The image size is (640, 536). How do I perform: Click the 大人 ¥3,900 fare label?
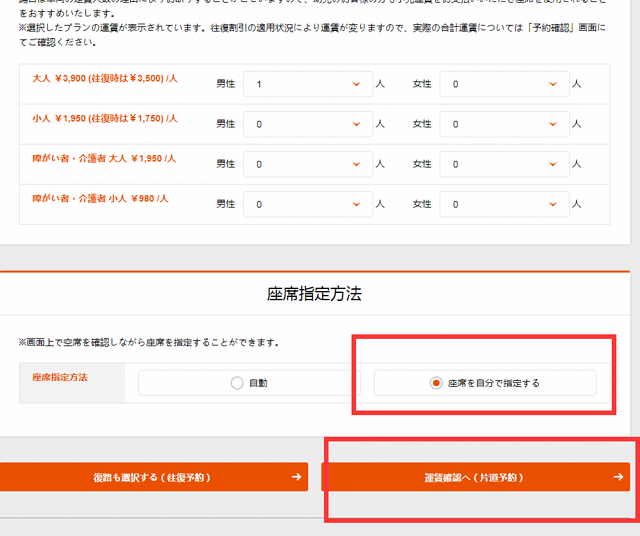click(x=105, y=77)
